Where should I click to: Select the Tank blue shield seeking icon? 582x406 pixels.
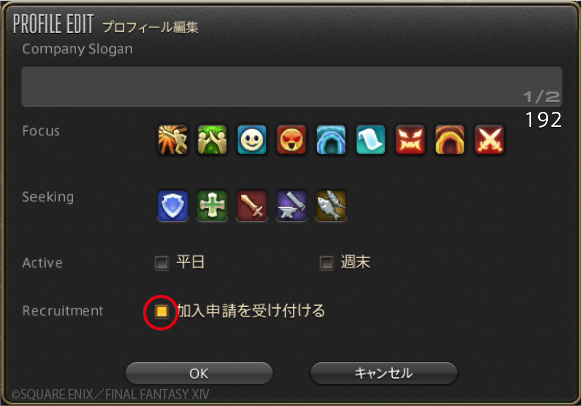(x=173, y=206)
